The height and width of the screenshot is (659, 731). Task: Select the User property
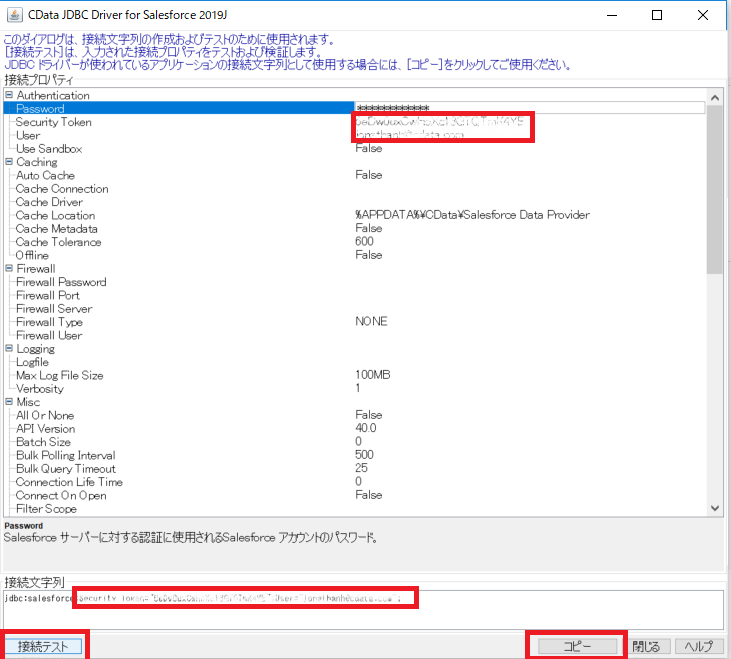[28, 135]
